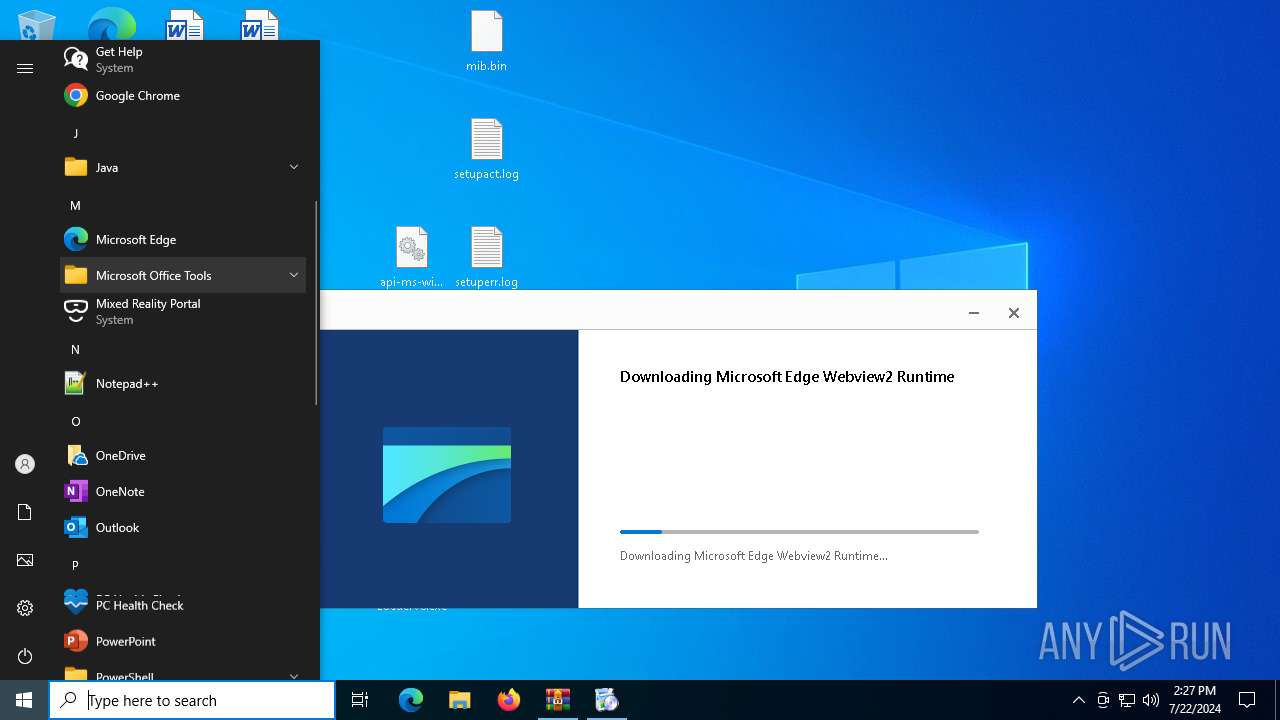This screenshot has height=720, width=1280.
Task: Click the Start menu app list scrollbar
Action: pyautogui.click(x=316, y=302)
